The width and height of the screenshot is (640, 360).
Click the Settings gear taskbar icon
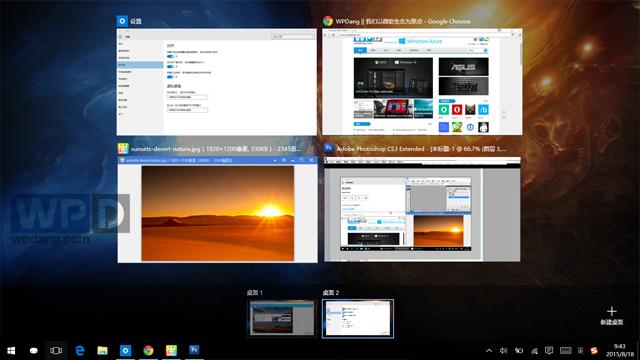point(125,350)
